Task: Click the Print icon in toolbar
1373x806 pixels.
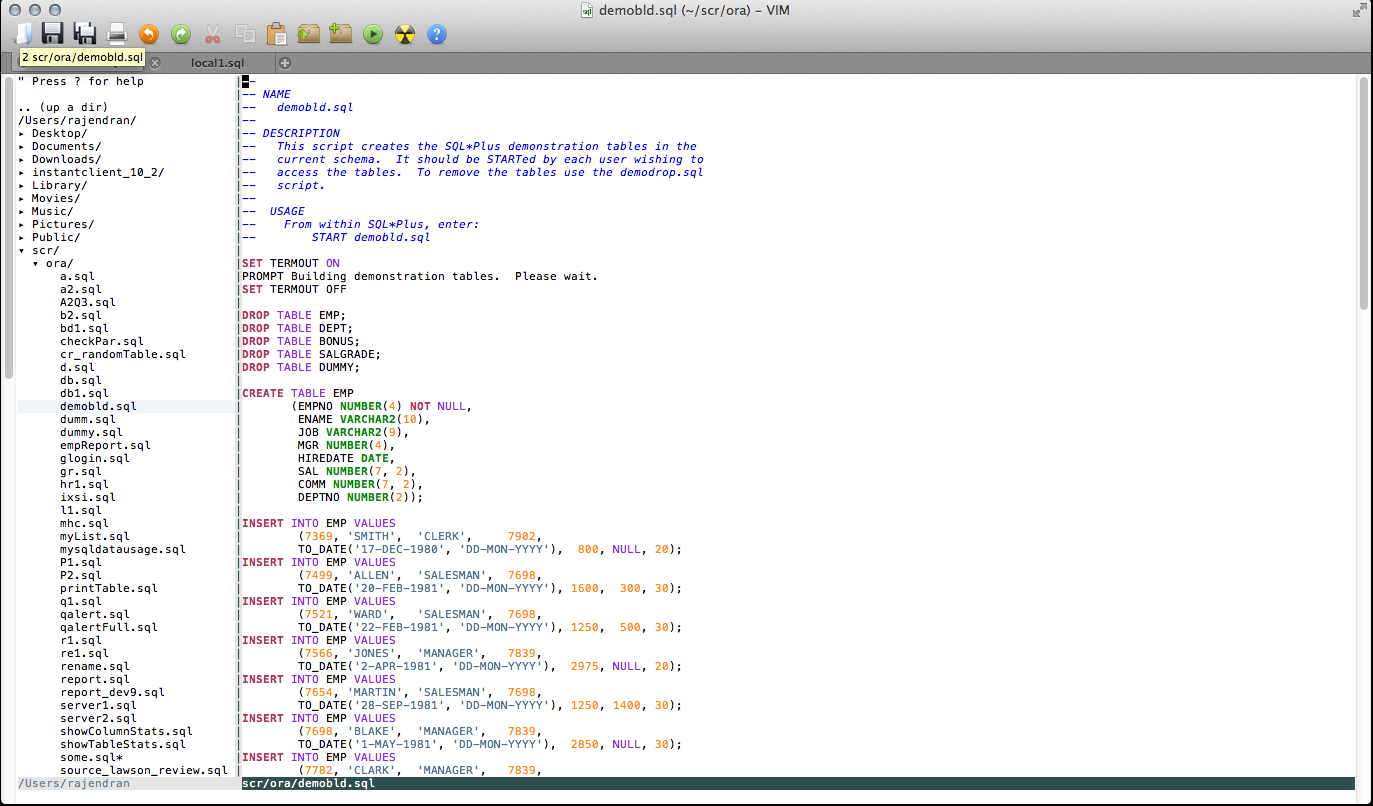Action: point(117,34)
